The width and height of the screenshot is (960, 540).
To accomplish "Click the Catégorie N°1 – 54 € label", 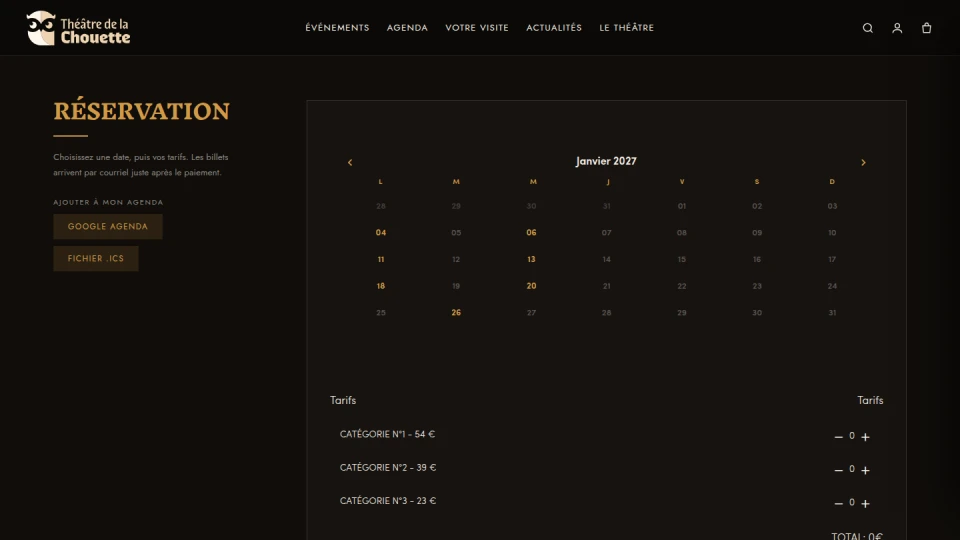I will pos(388,434).
